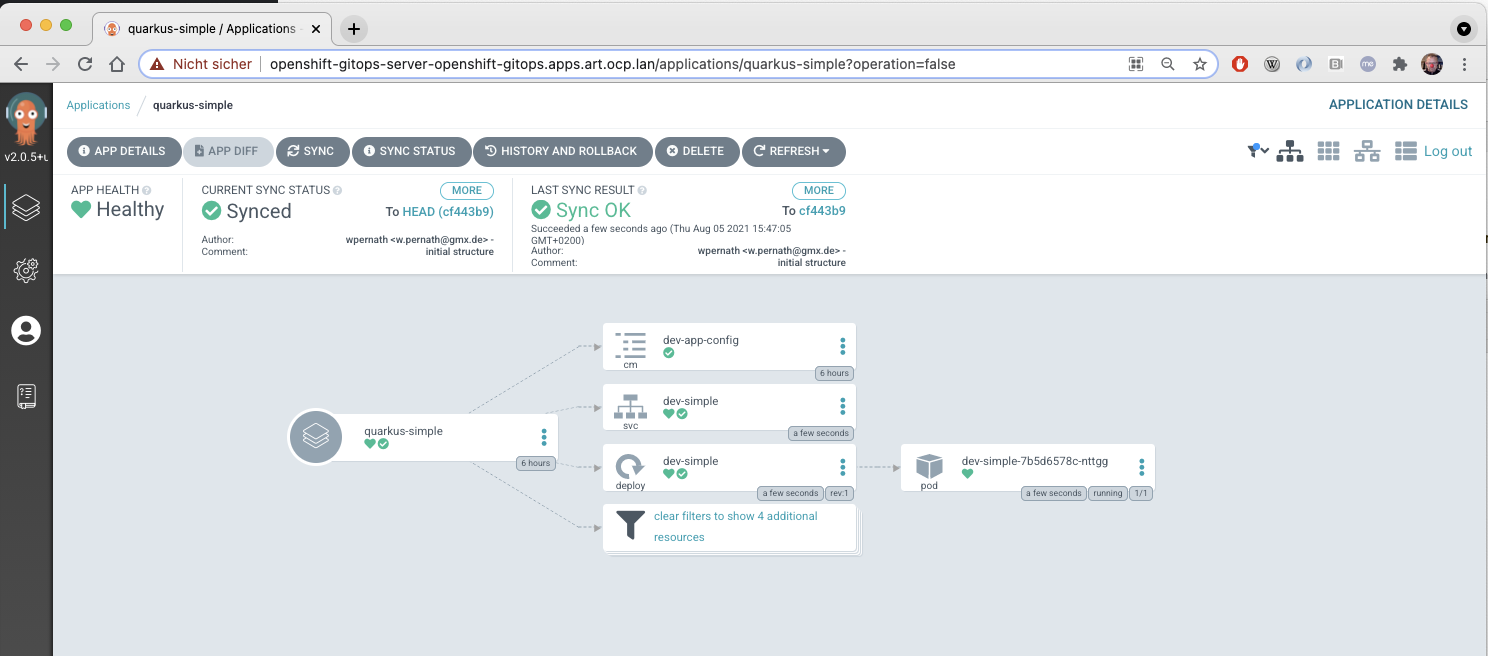Image resolution: width=1488 pixels, height=656 pixels.
Task: Open APP DETAILS button
Action: (122, 151)
